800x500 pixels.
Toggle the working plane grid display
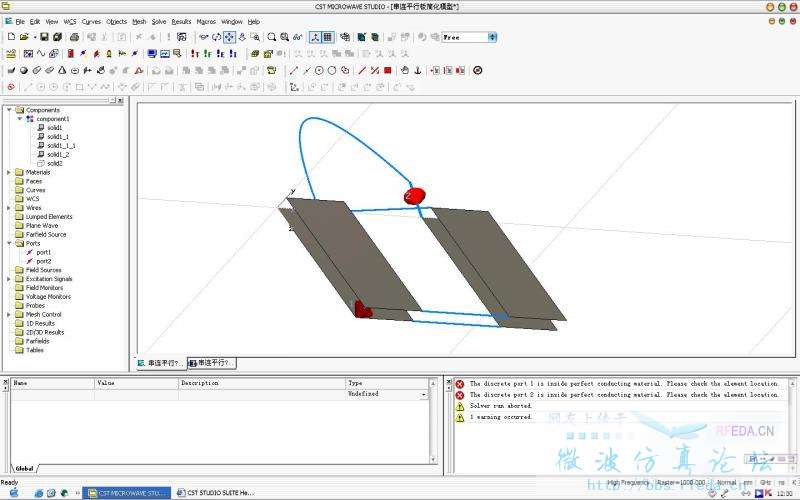[x=328, y=37]
